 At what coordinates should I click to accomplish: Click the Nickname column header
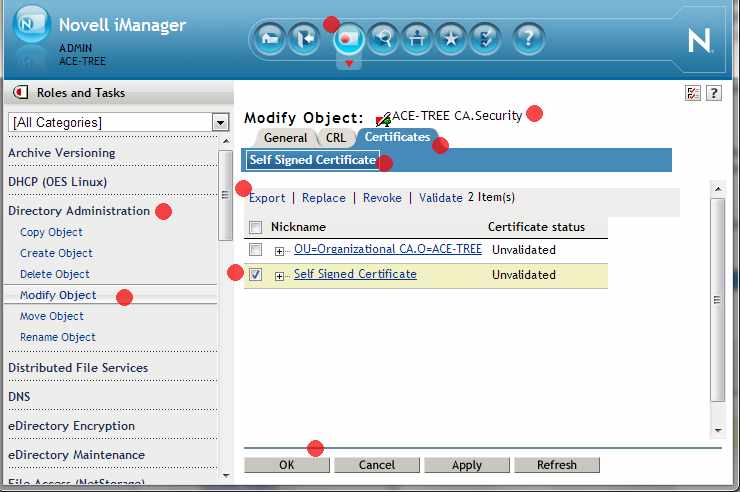coord(298,227)
